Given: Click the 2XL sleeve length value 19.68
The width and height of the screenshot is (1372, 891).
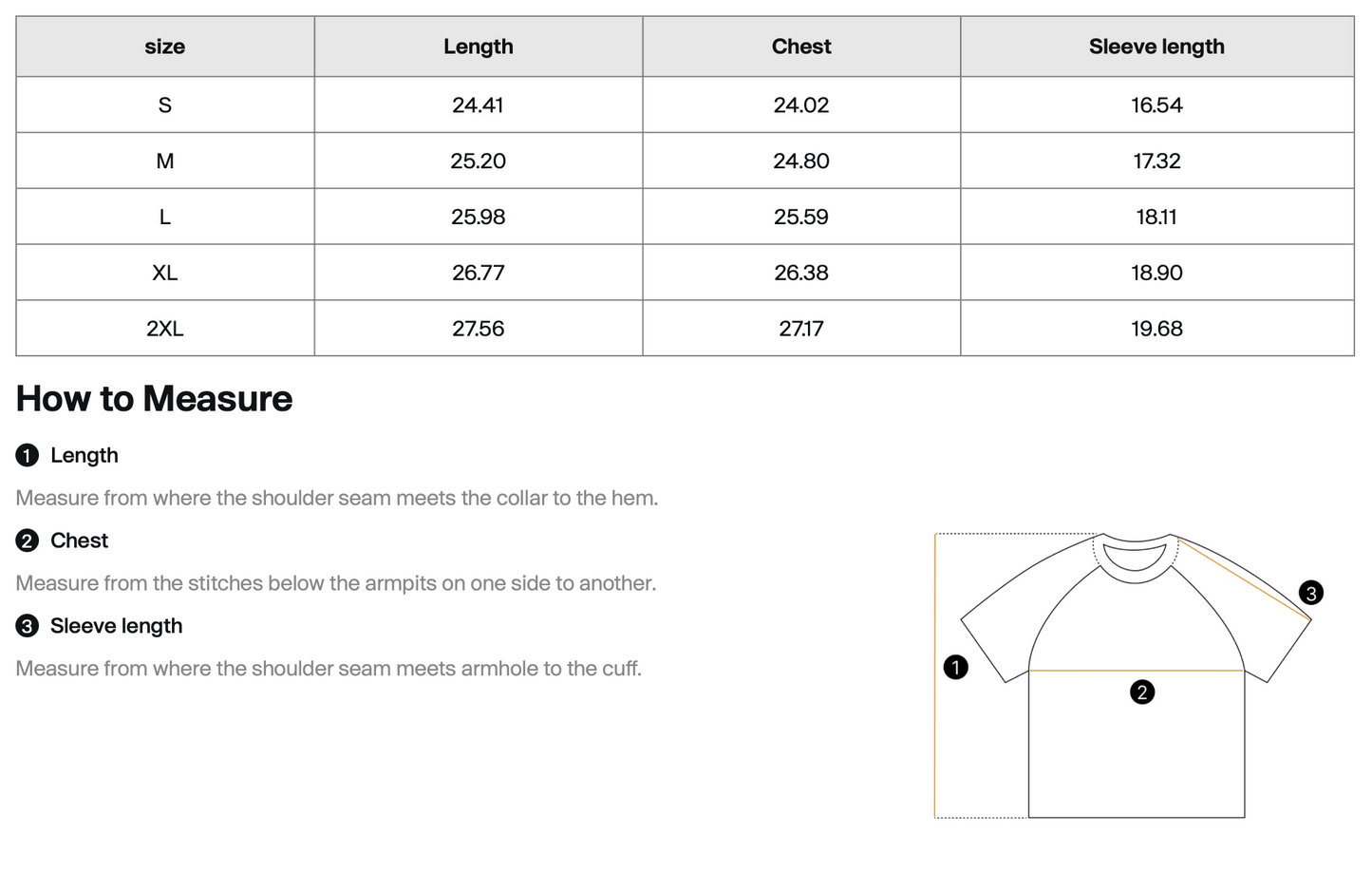Looking at the screenshot, I should coord(1156,330).
